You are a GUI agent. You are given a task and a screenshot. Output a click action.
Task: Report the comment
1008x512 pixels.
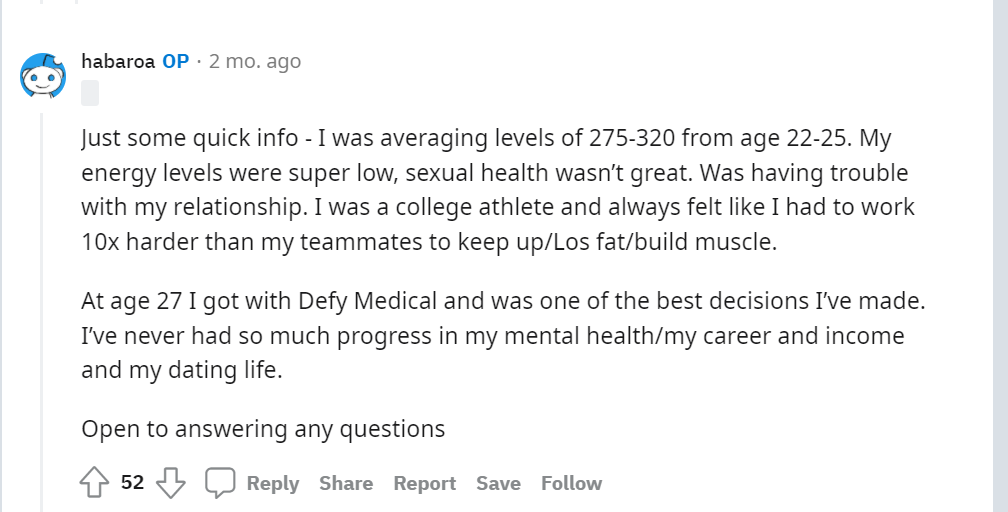pos(424,483)
